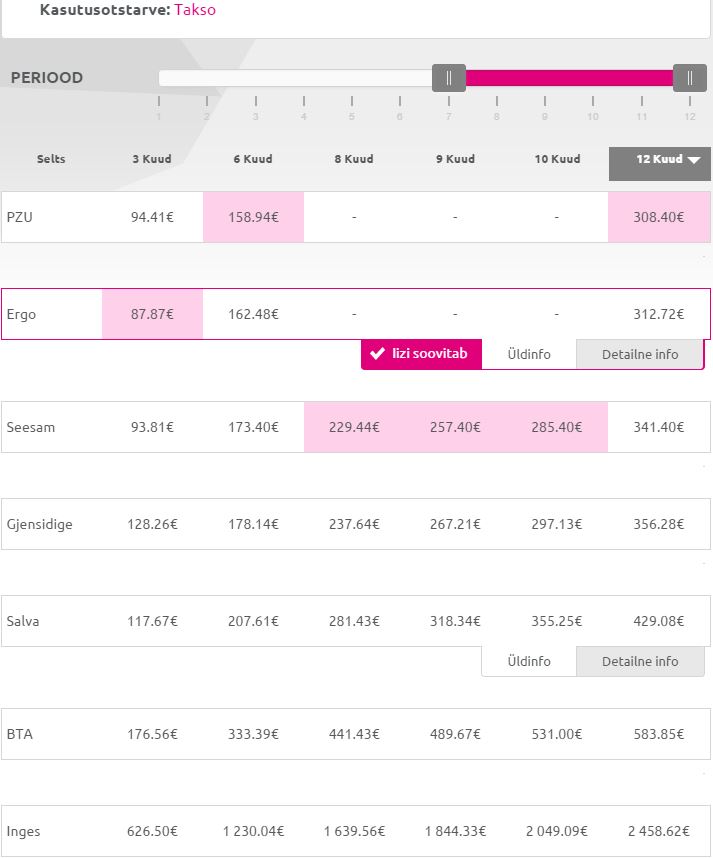Open Üldinfo tab under Ergo row
Viewport: 713px width, 858px height.
click(x=529, y=354)
